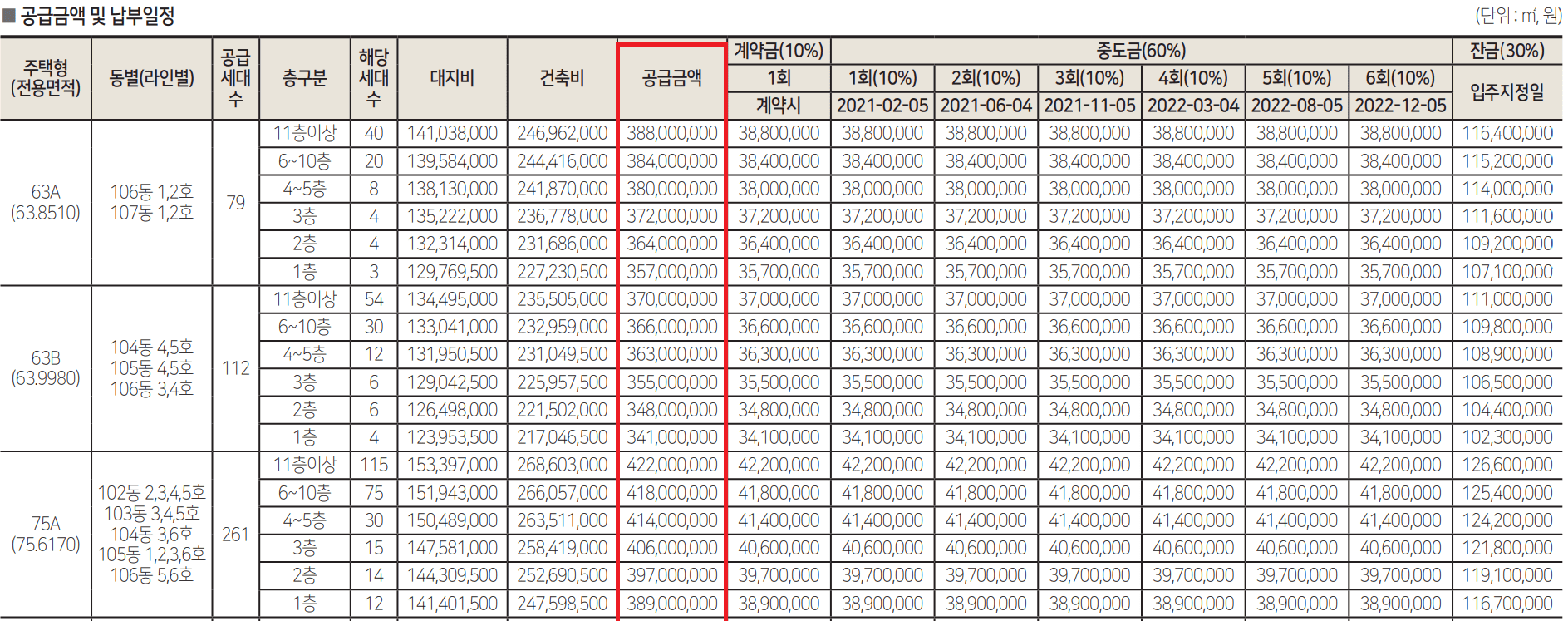The image size is (1568, 621).
Task: Click household count '115'
Action: tap(374, 465)
